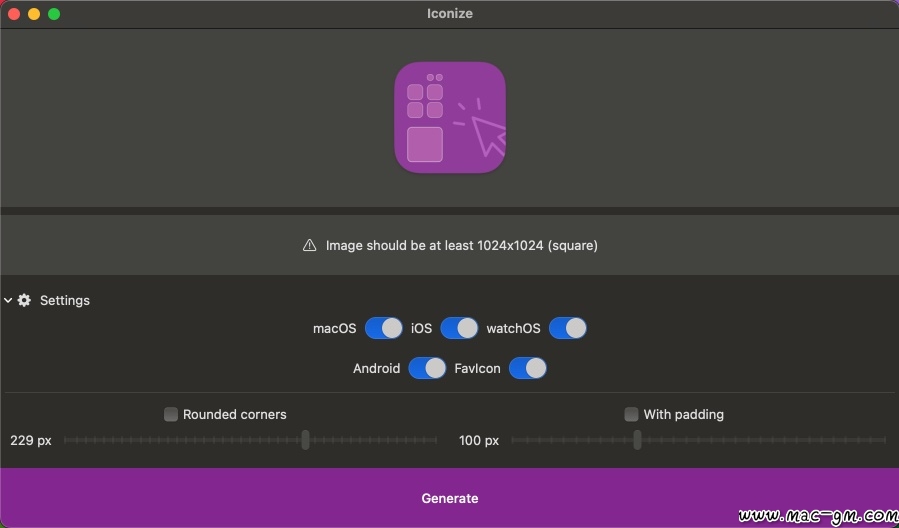Click the warning triangle icon
Image resolution: width=899 pixels, height=528 pixels.
310,245
